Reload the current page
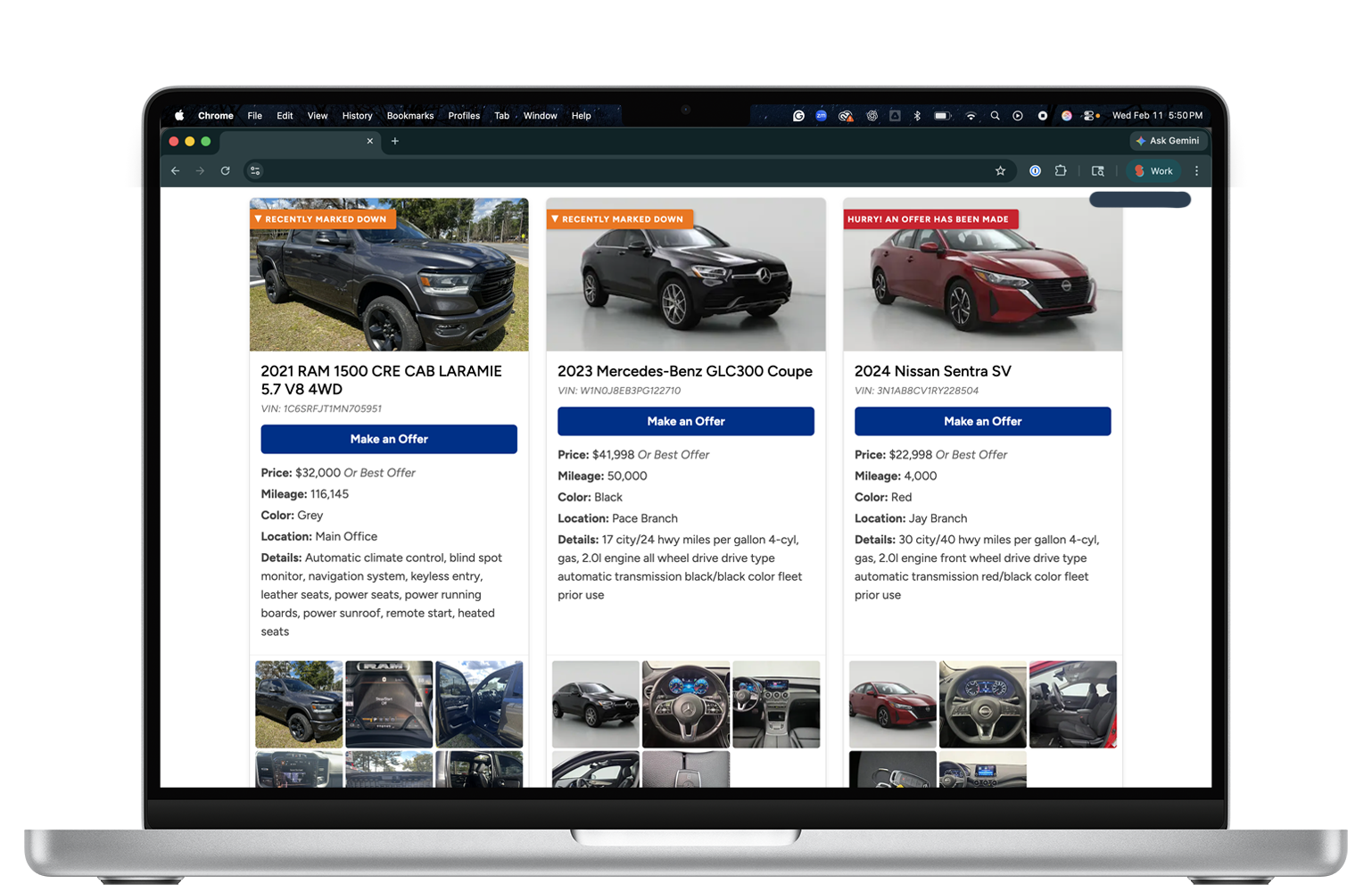Screen dimensions: 1372x892 click(226, 171)
